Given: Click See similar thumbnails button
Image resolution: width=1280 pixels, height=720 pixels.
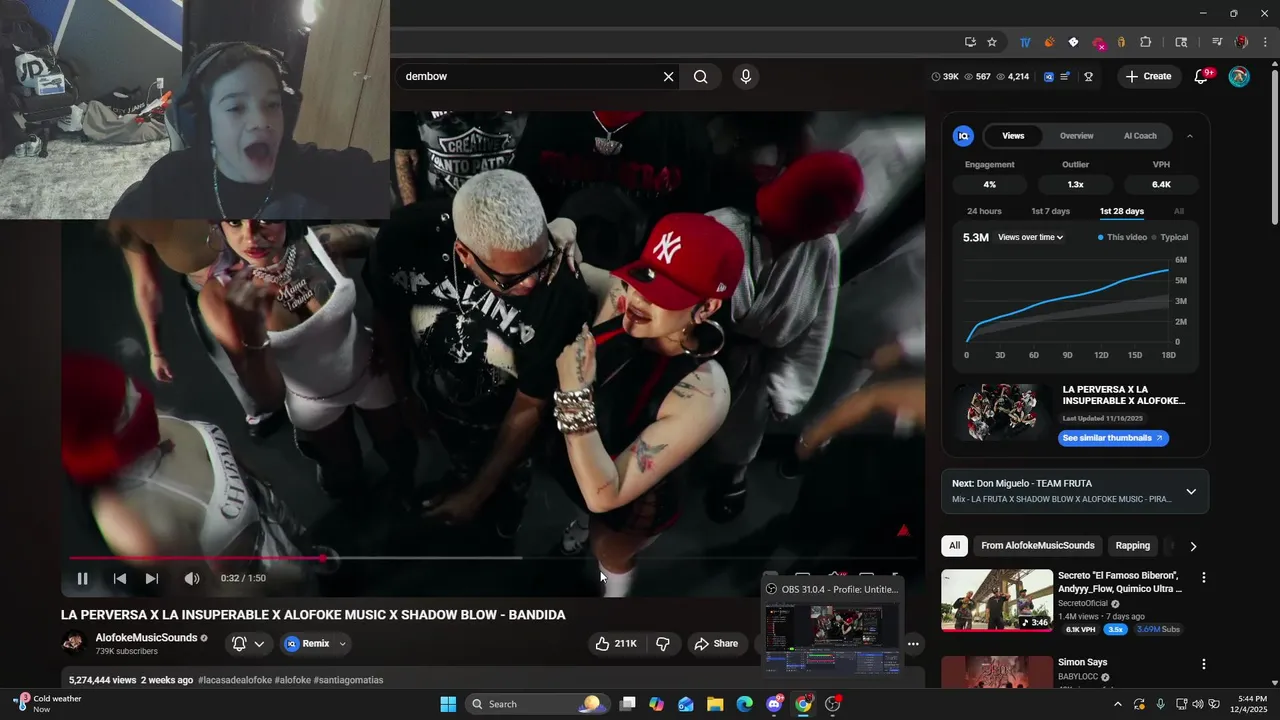Looking at the screenshot, I should coord(1113,438).
